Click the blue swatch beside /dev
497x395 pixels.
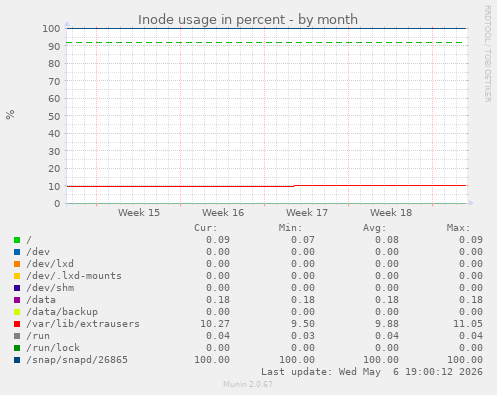click(x=17, y=252)
